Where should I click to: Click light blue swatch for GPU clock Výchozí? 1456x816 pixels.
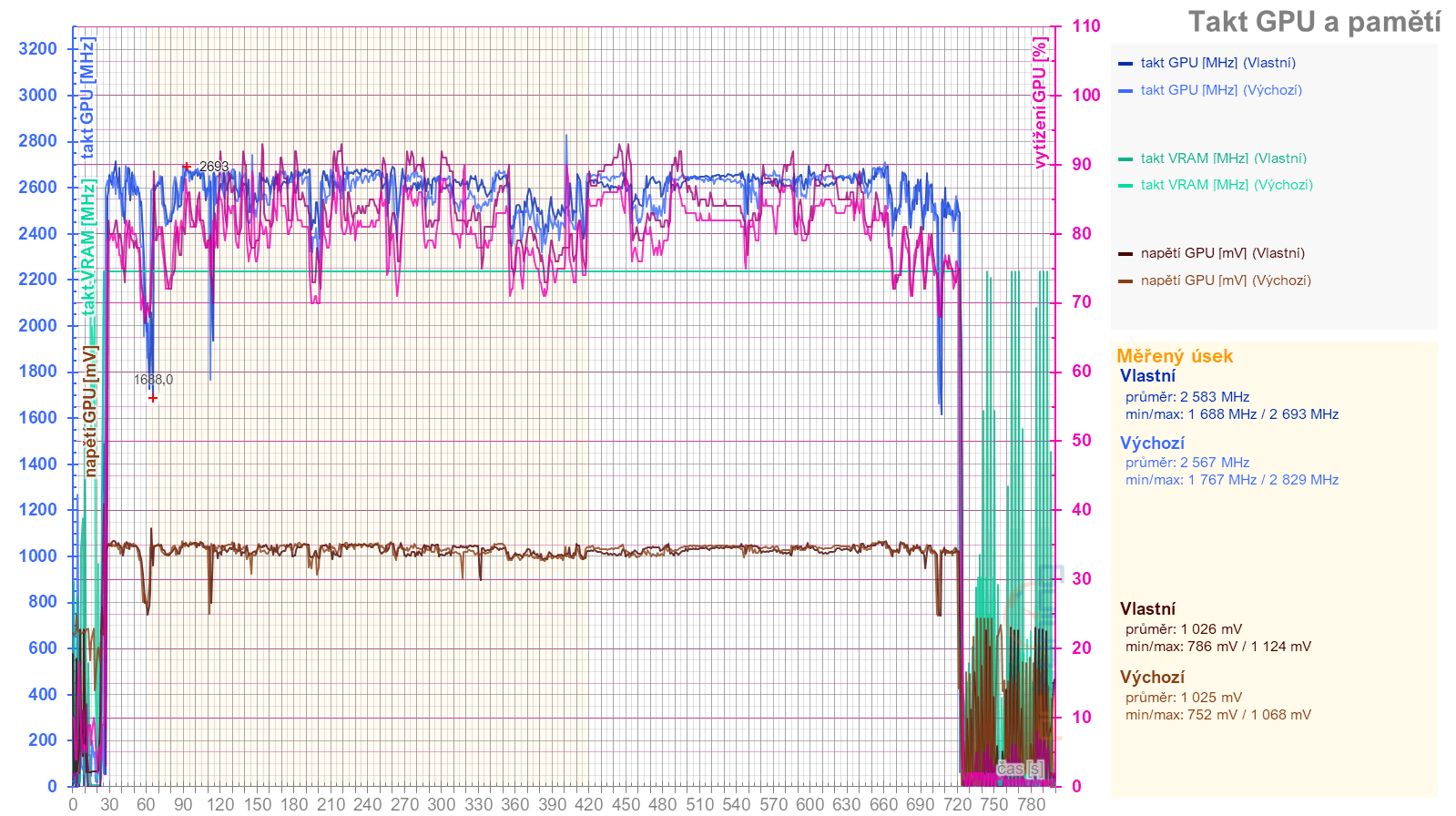point(1125,91)
